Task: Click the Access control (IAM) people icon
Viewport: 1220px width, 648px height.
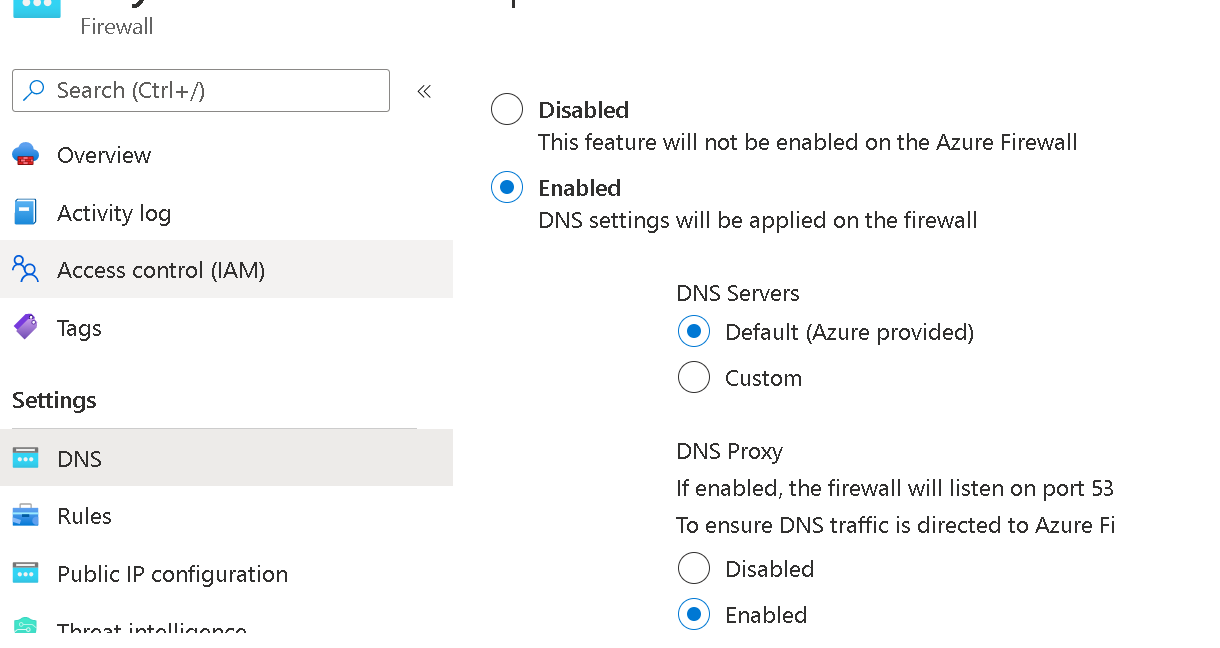Action: (25, 269)
